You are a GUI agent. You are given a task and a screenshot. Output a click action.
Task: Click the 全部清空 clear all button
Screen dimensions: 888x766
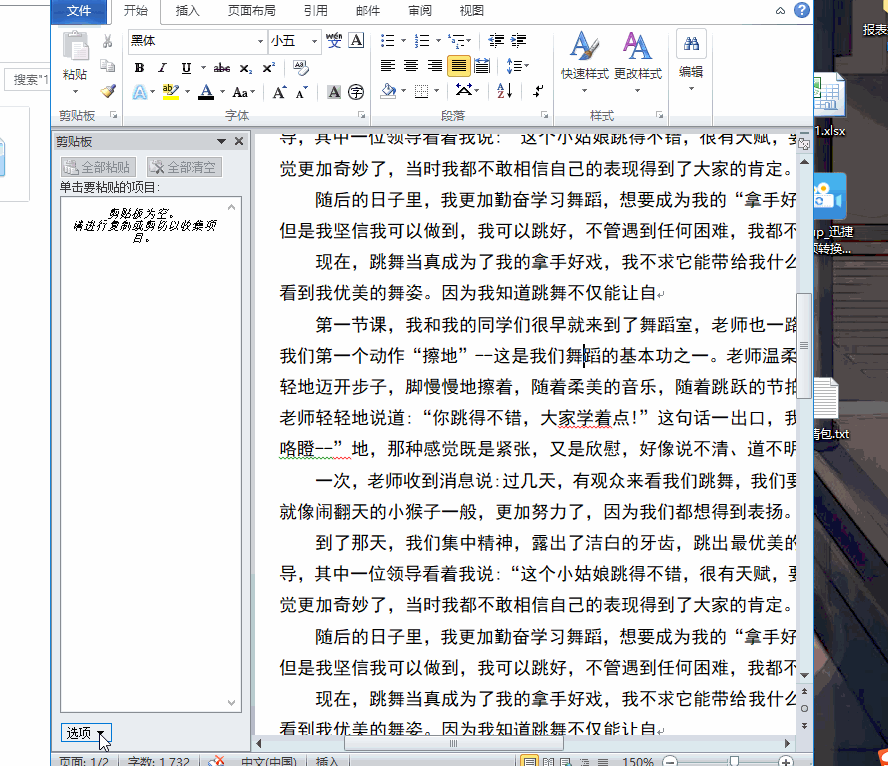point(183,167)
